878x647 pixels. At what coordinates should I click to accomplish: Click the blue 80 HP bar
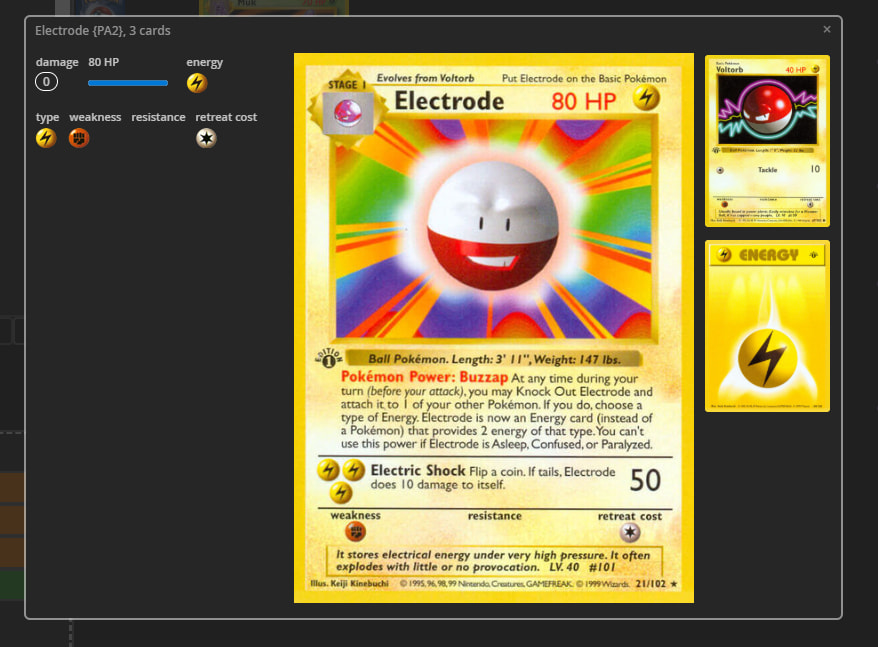[x=128, y=83]
